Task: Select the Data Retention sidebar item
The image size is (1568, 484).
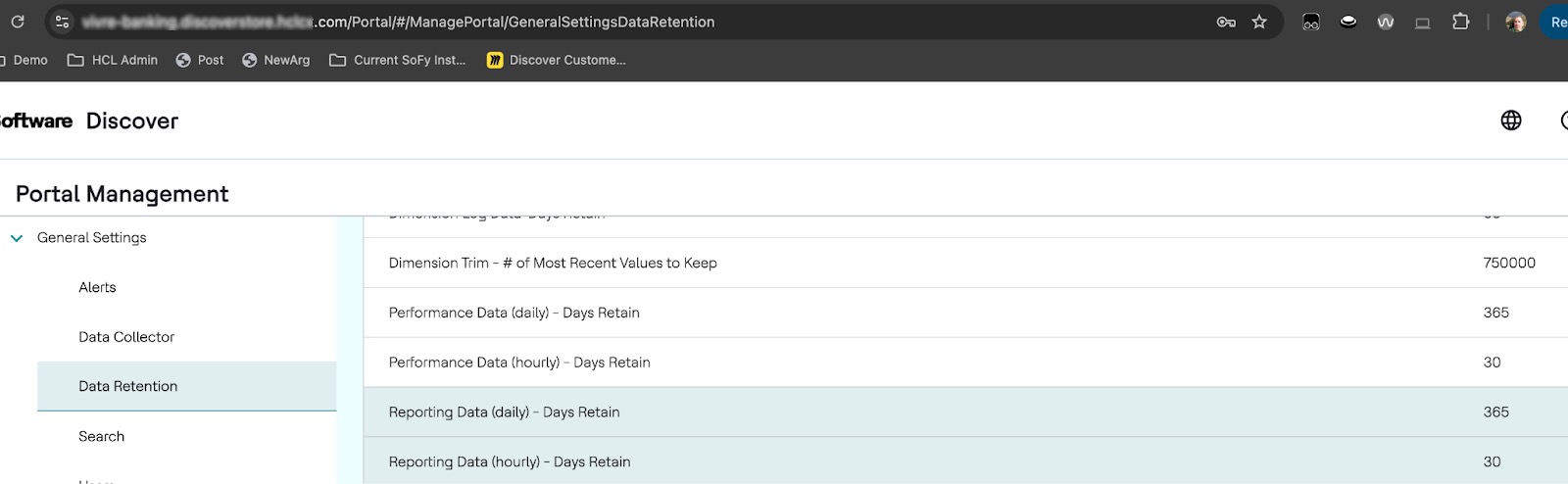Action: (x=128, y=386)
